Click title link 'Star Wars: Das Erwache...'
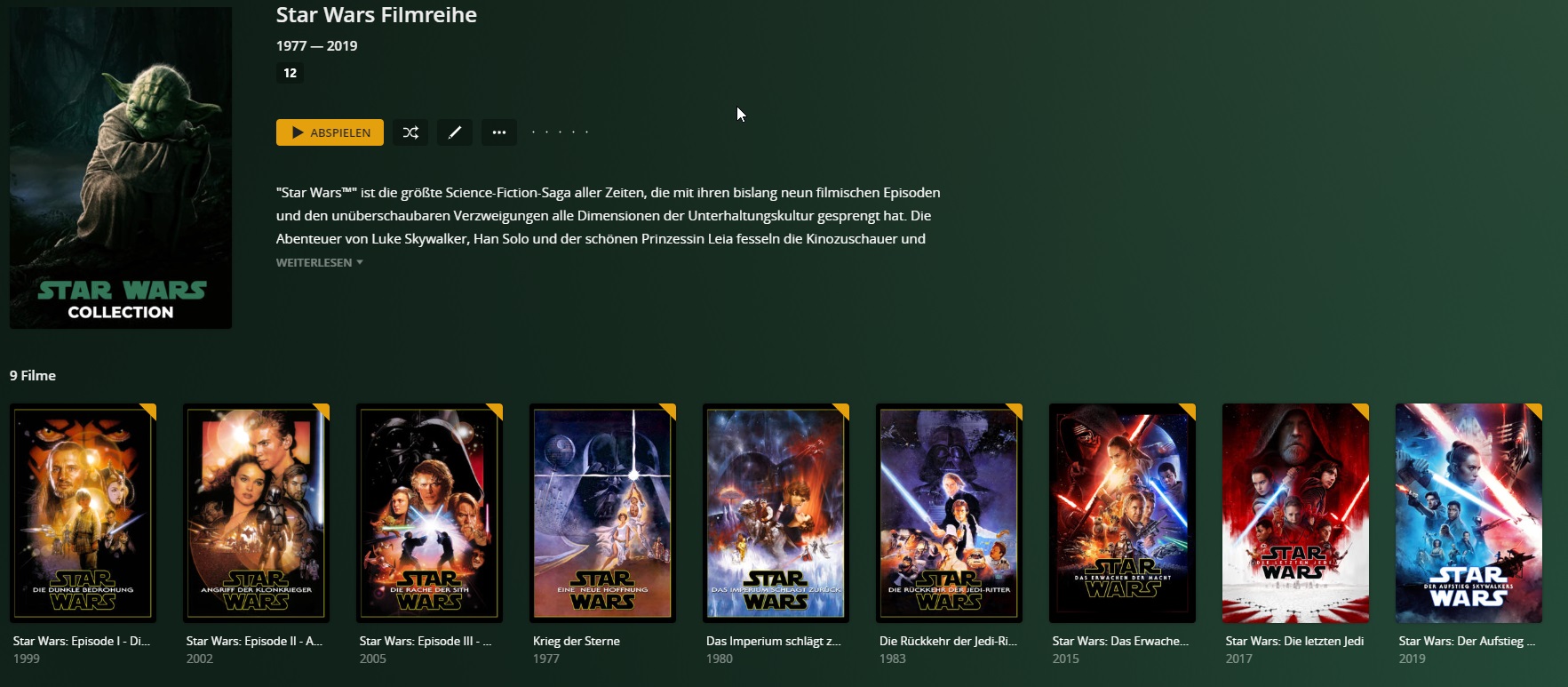The width and height of the screenshot is (1568, 687). coord(1120,641)
